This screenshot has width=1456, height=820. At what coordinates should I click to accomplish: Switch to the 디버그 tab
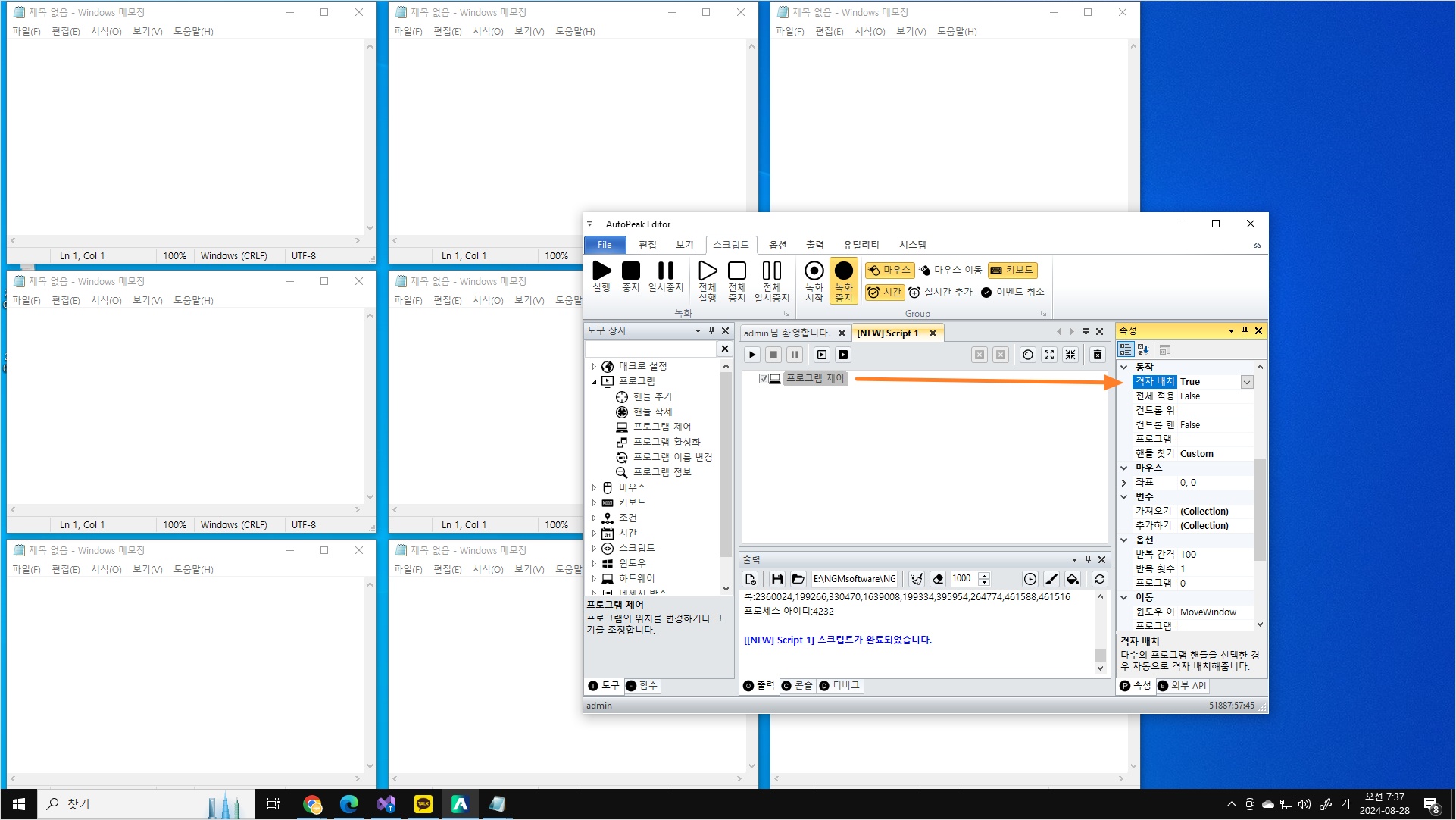pos(839,685)
